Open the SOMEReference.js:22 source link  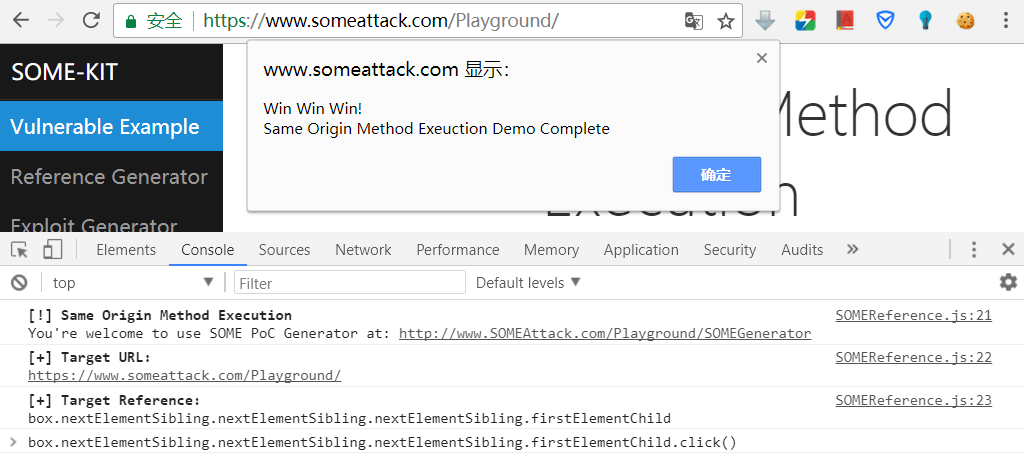[x=914, y=357]
